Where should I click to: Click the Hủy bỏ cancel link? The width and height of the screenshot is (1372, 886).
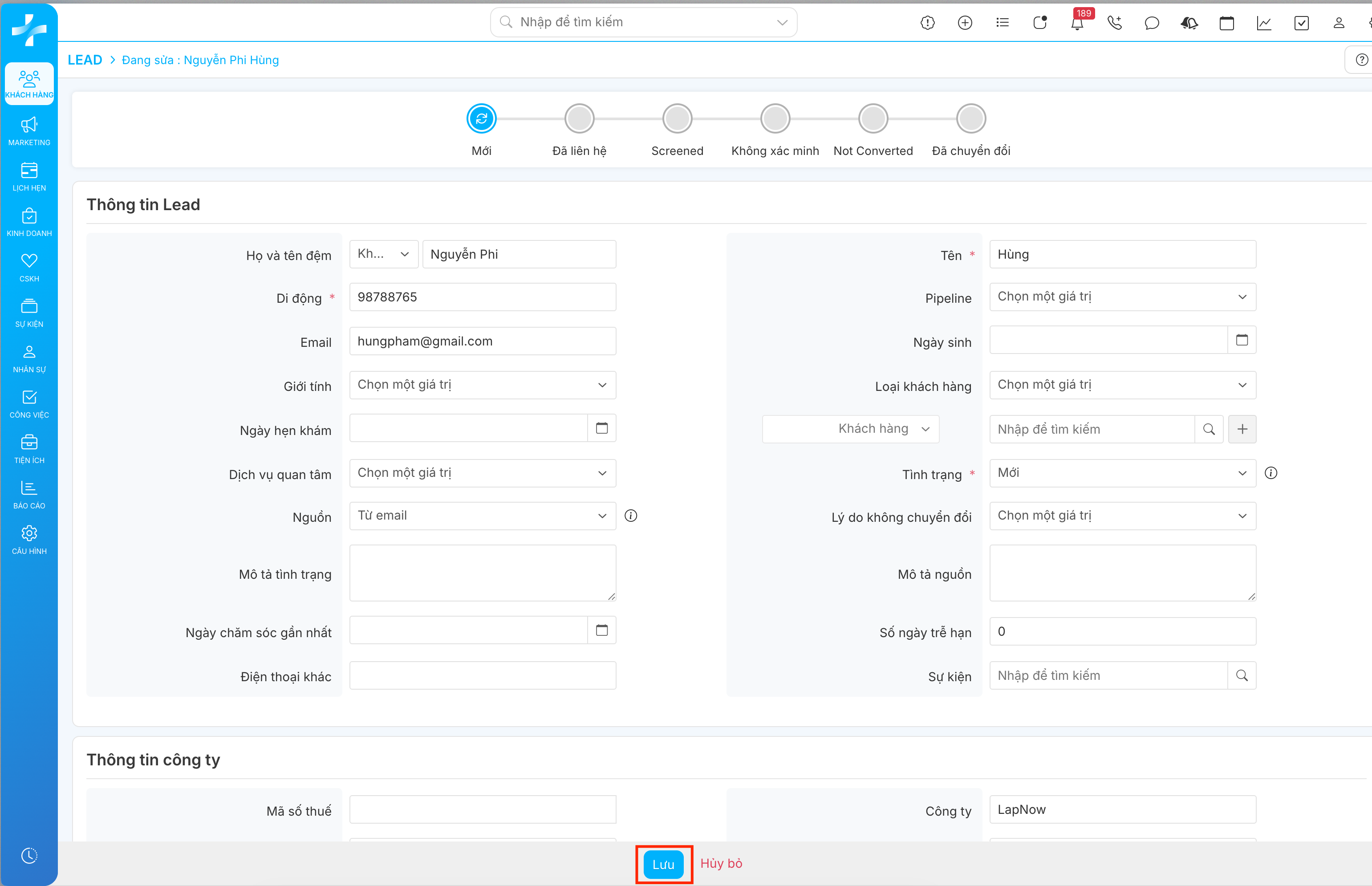click(x=721, y=864)
